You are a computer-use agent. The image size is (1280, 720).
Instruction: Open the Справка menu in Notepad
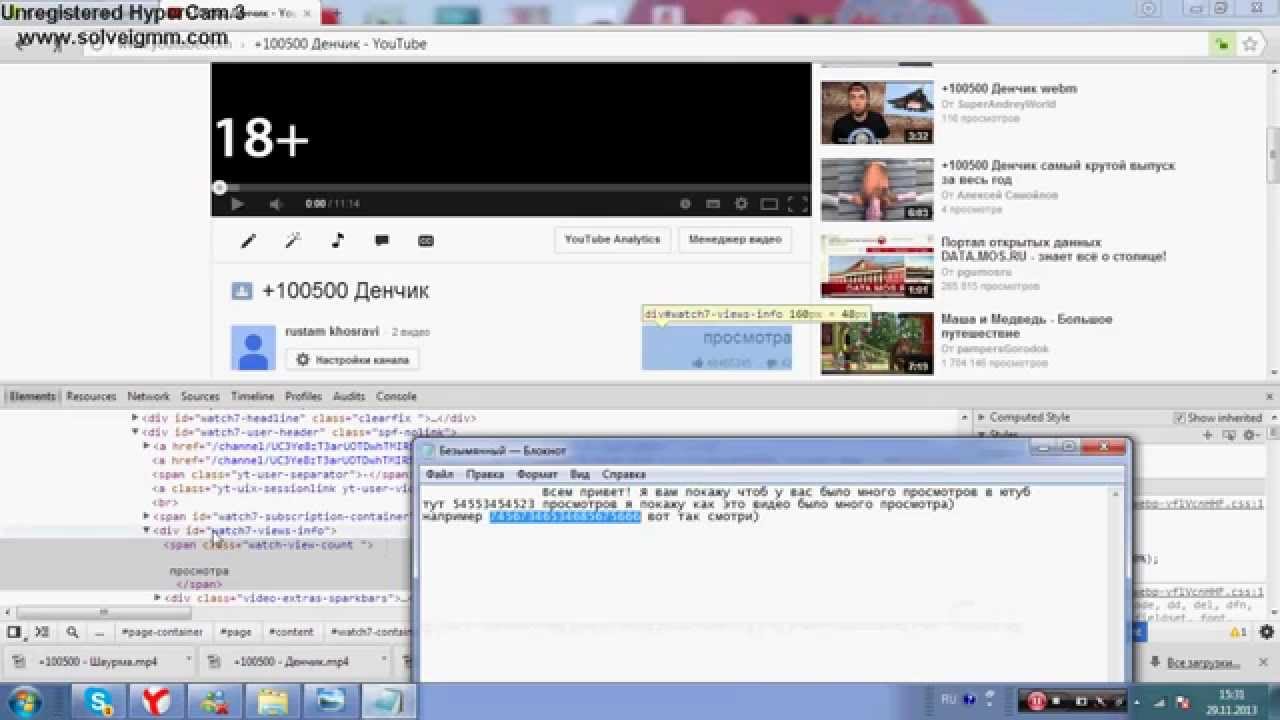click(624, 474)
